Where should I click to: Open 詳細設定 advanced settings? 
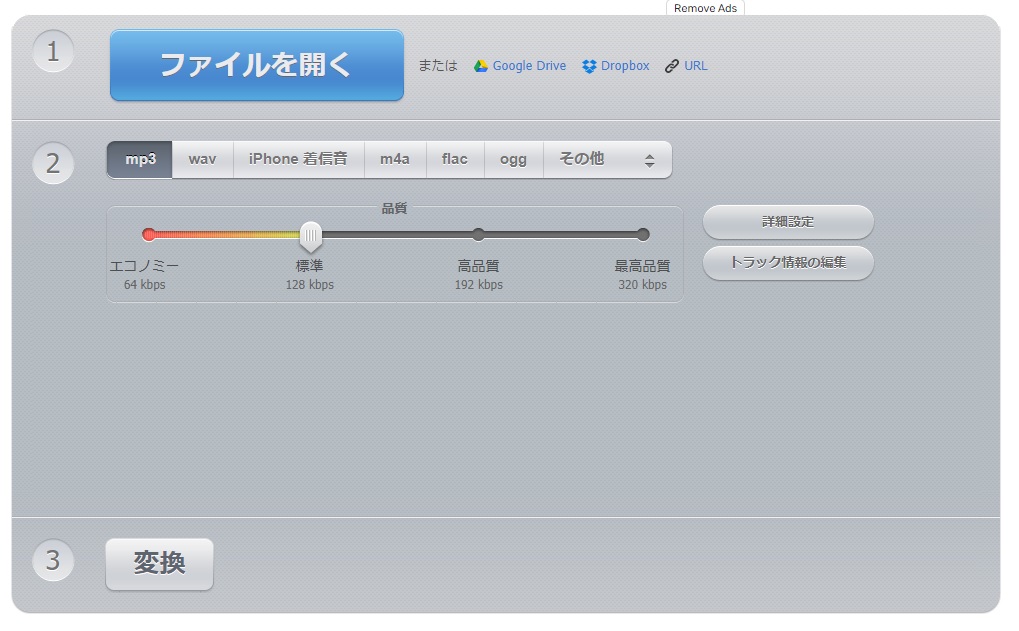788,222
